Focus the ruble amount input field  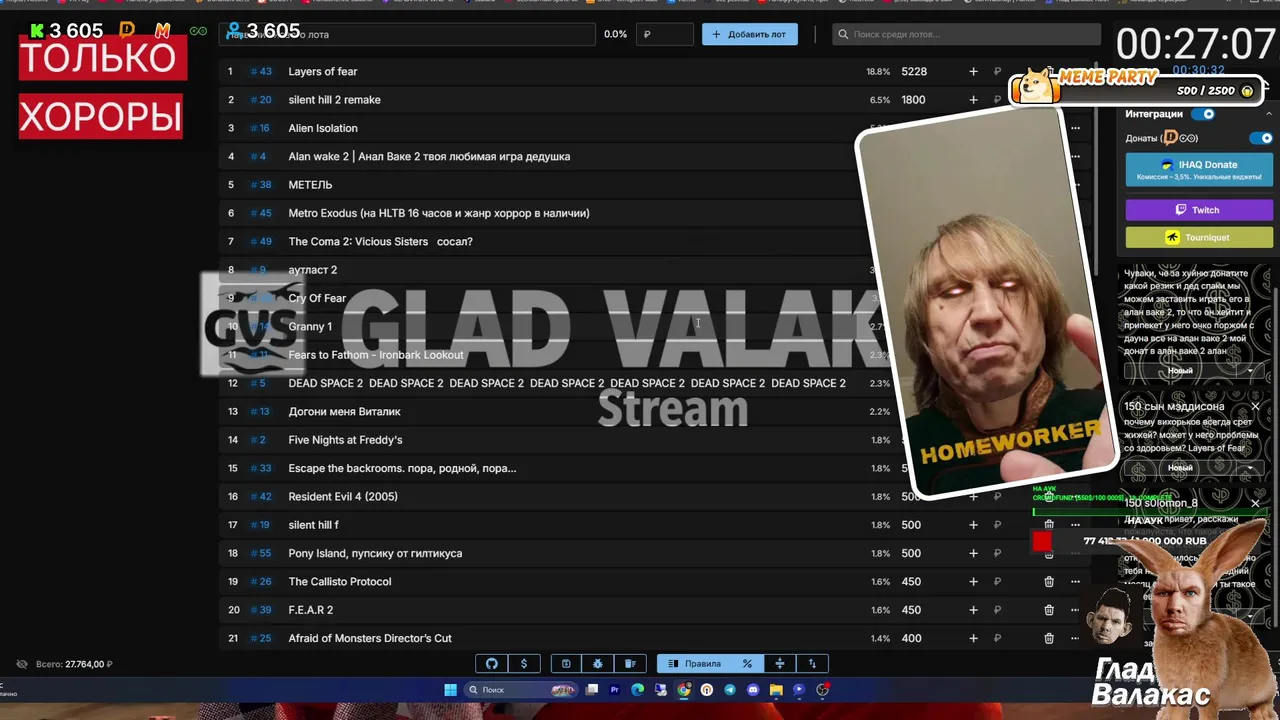[x=666, y=34]
